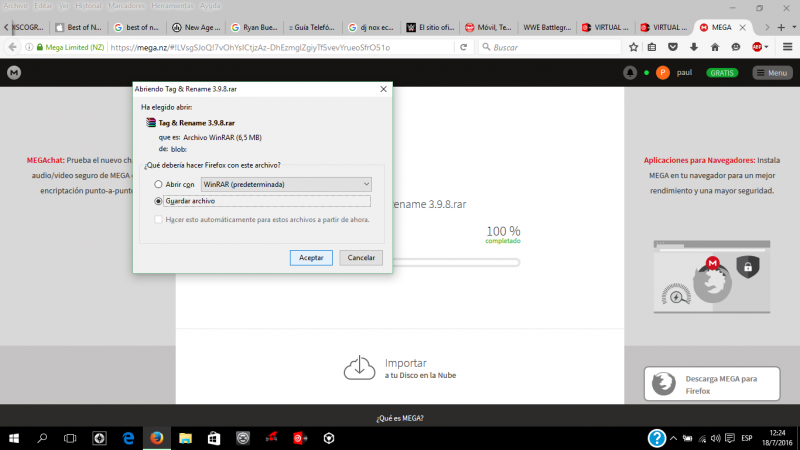Switch to the New Age tab

[x=196, y=28]
